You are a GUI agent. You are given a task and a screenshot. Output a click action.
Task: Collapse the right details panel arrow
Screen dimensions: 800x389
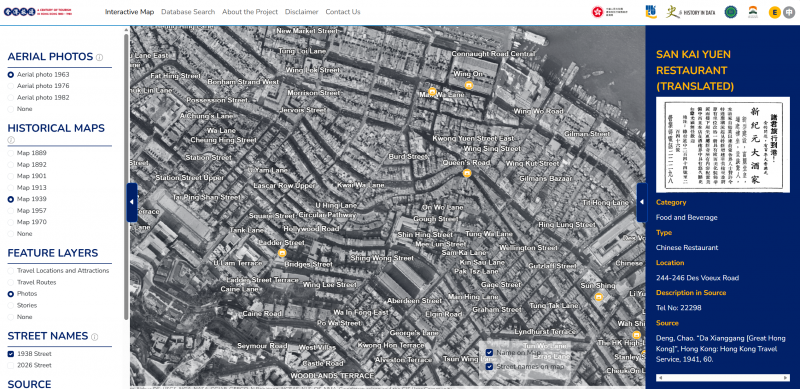click(x=642, y=202)
